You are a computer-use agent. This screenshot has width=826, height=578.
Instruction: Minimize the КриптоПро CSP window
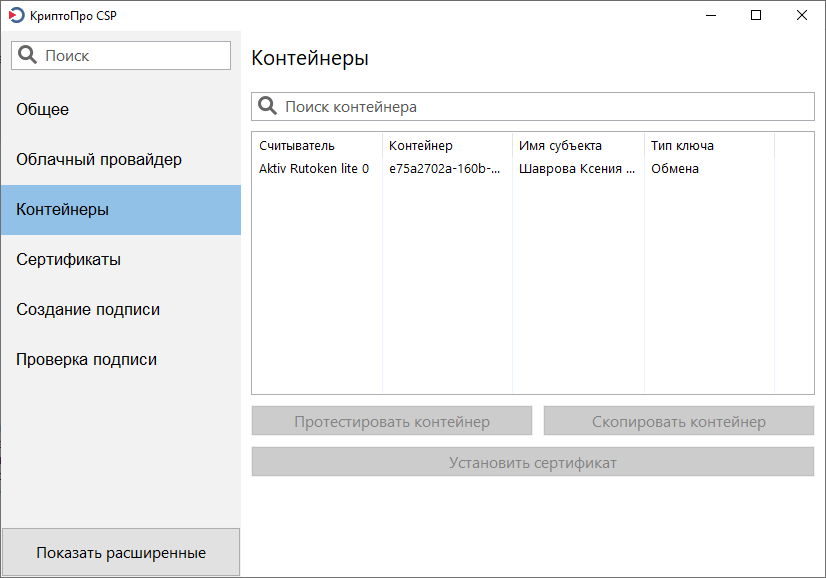(711, 15)
